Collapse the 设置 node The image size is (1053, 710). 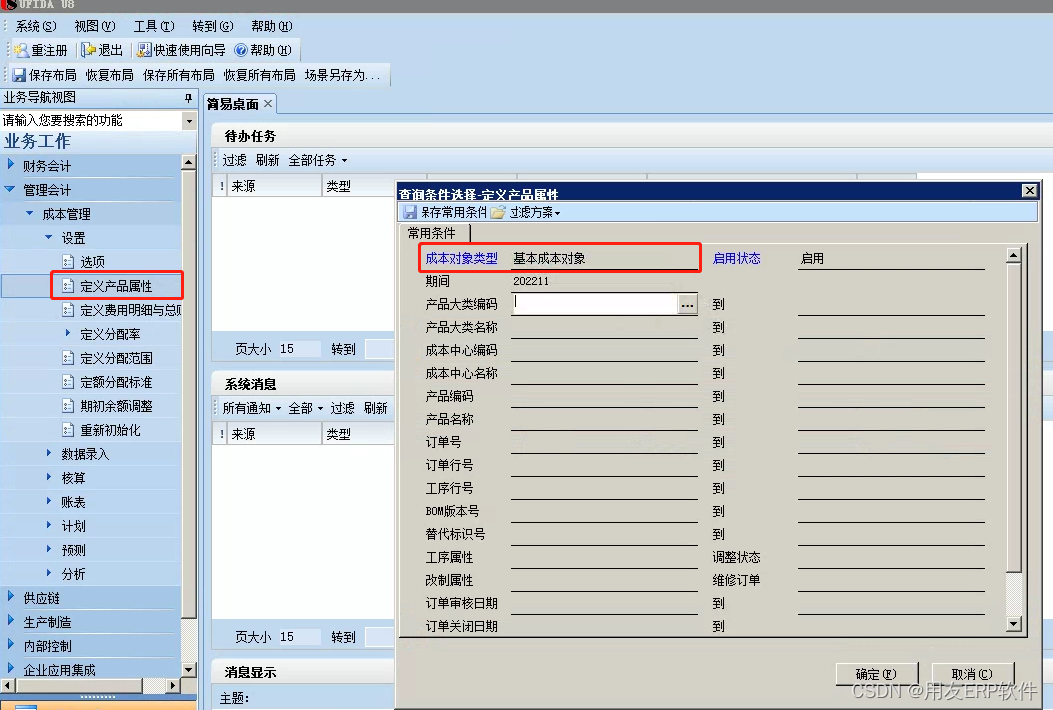(x=48, y=237)
